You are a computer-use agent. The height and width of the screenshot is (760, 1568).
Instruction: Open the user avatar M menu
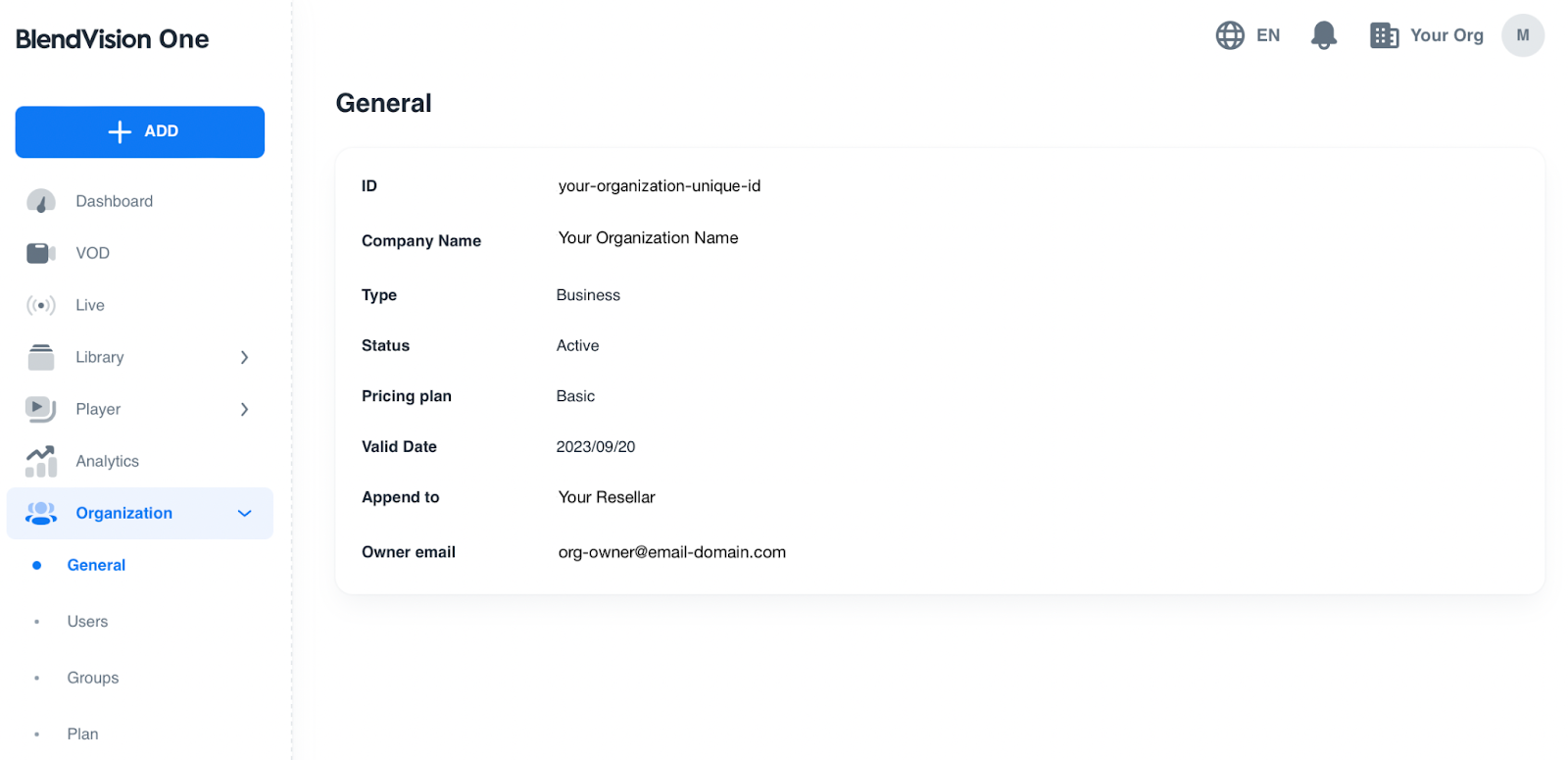coord(1522,36)
